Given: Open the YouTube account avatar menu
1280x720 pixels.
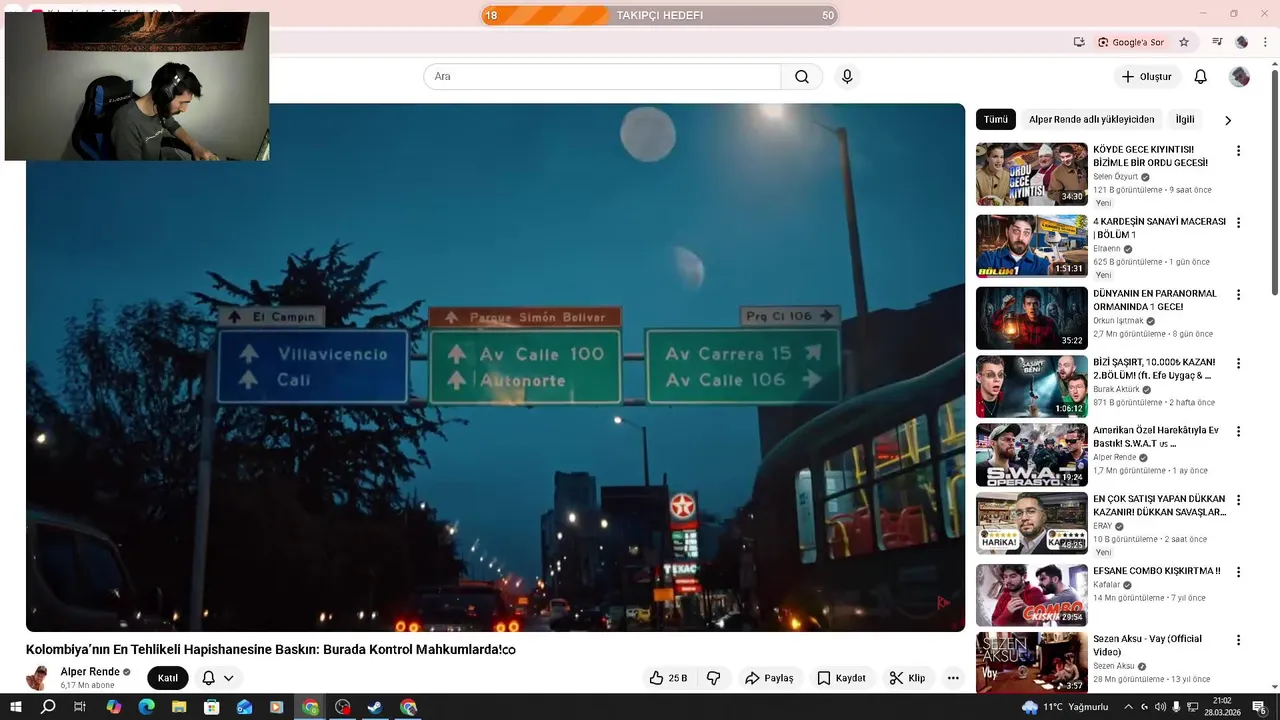Looking at the screenshot, I should [1239, 77].
